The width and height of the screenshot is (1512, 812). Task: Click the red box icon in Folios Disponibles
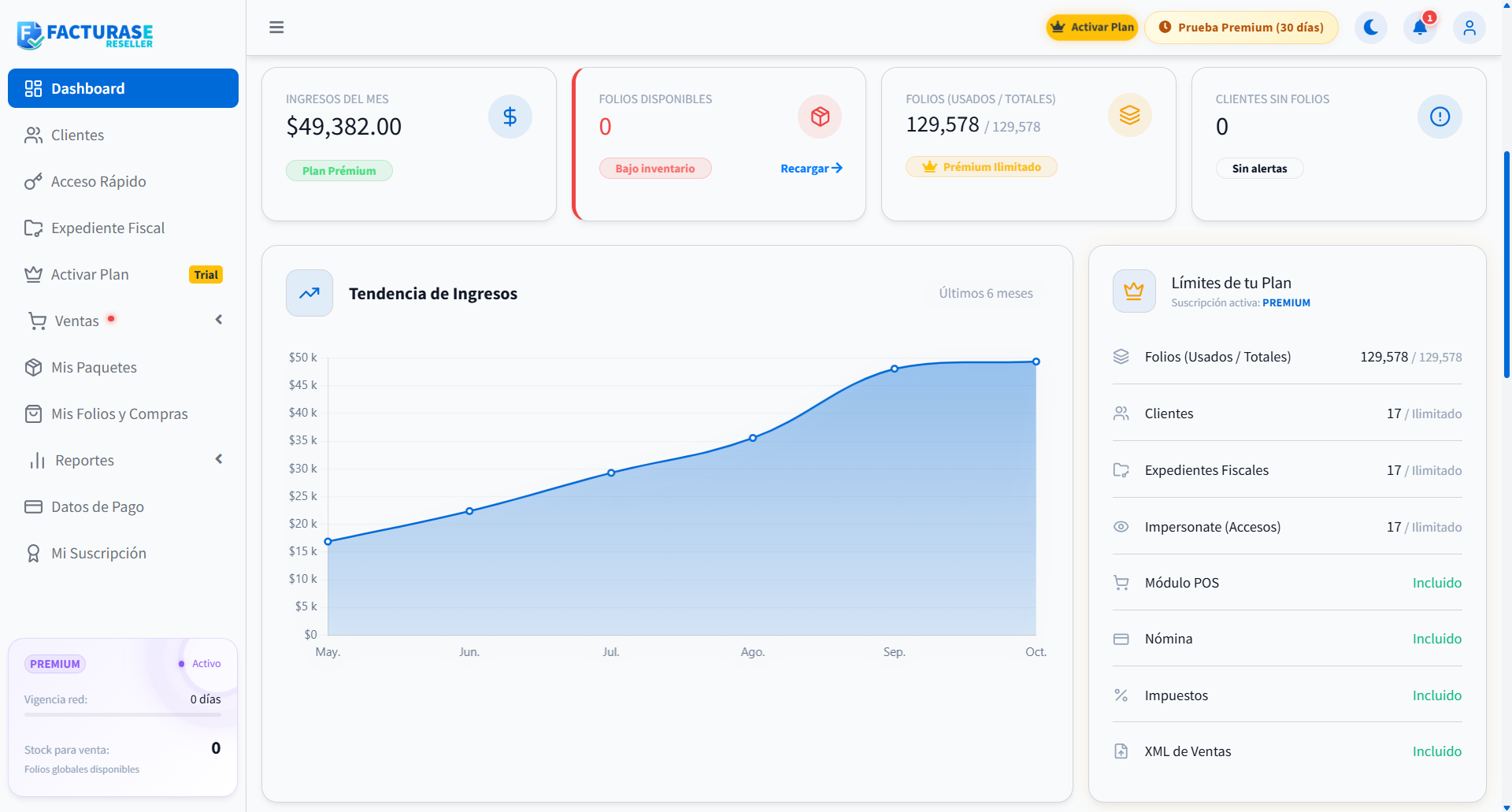point(820,117)
